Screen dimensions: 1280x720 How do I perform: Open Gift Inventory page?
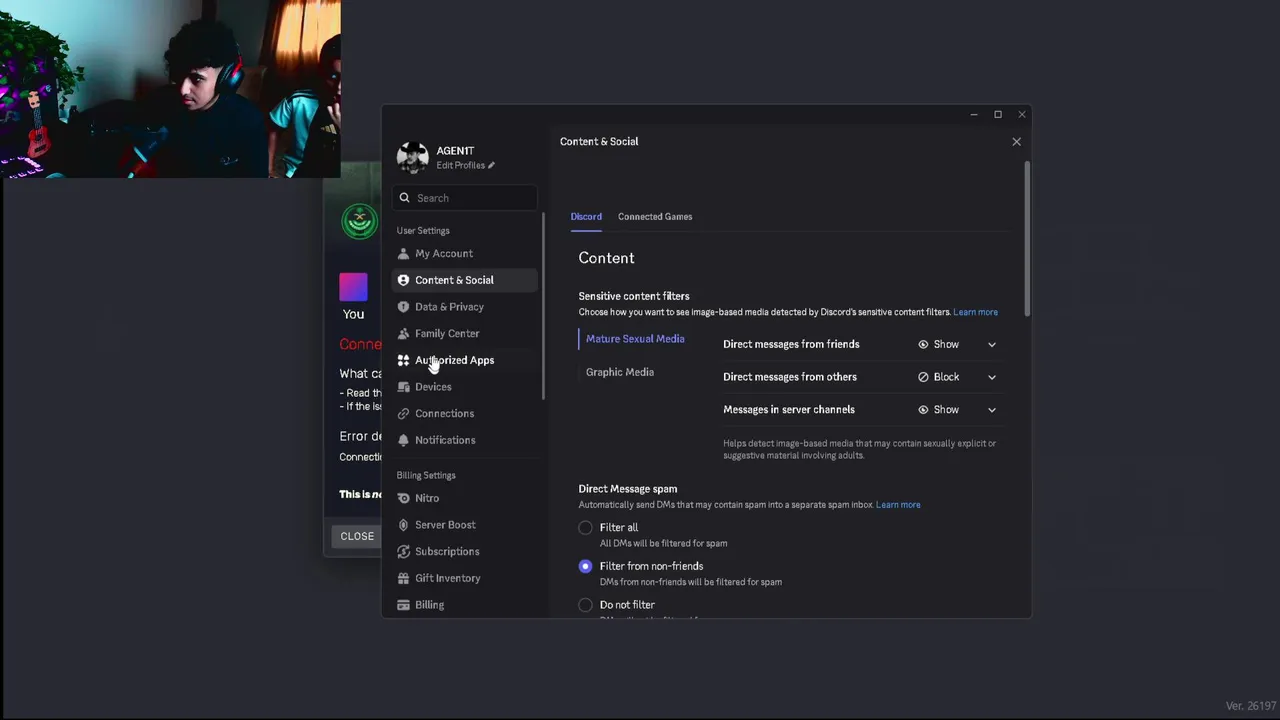click(x=464, y=578)
